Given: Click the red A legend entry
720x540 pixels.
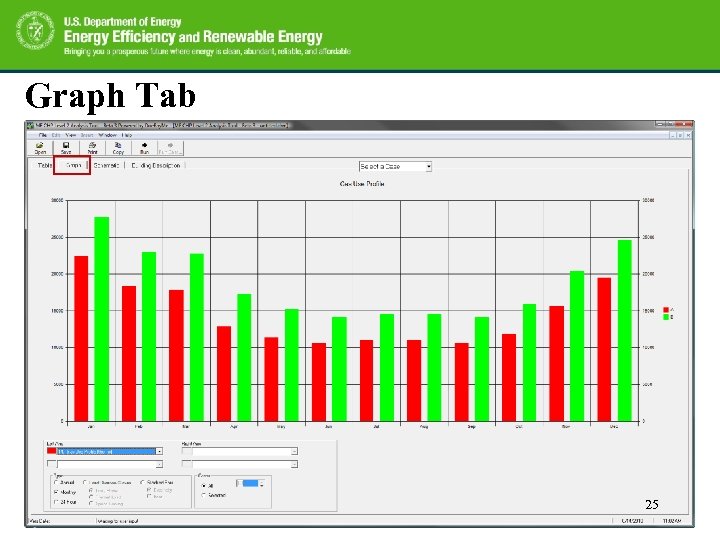Looking at the screenshot, I should click(x=668, y=310).
